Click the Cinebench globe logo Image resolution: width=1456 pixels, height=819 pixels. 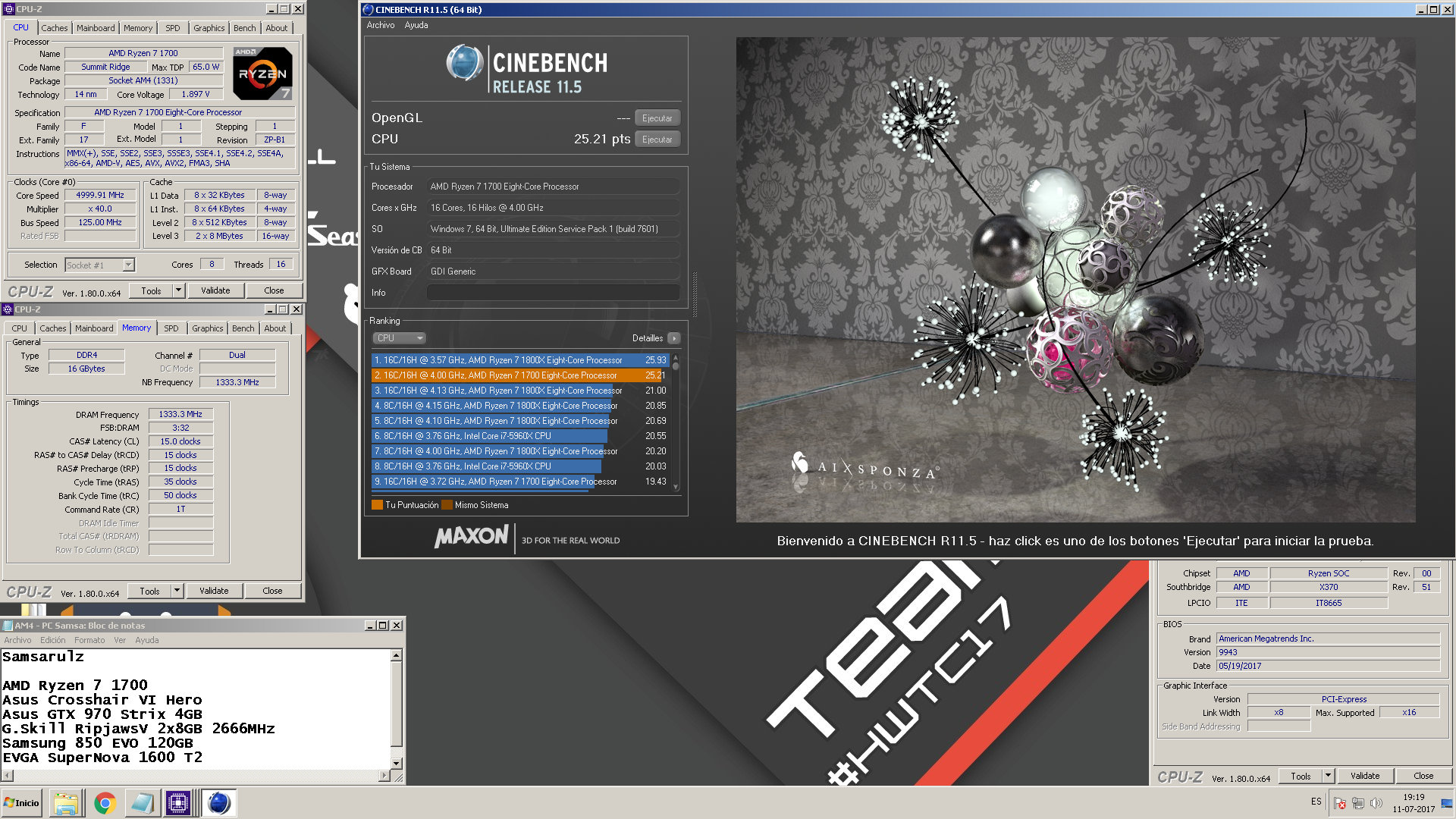[x=464, y=62]
